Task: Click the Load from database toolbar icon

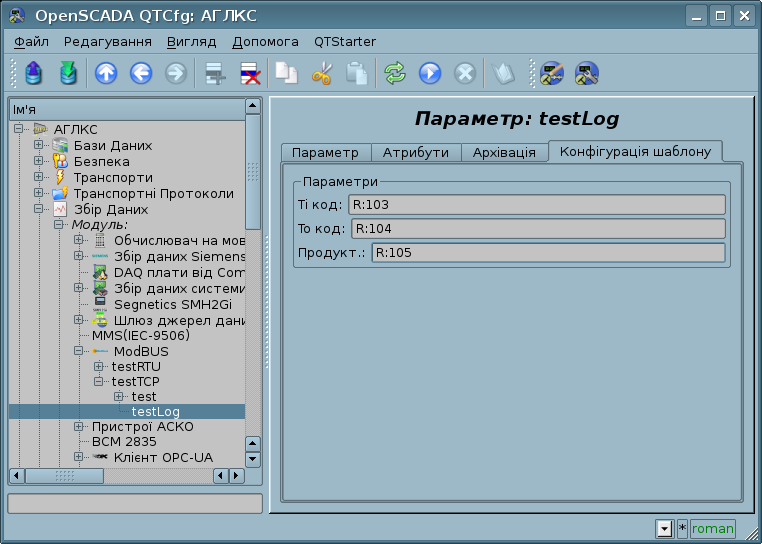Action: tap(34, 73)
